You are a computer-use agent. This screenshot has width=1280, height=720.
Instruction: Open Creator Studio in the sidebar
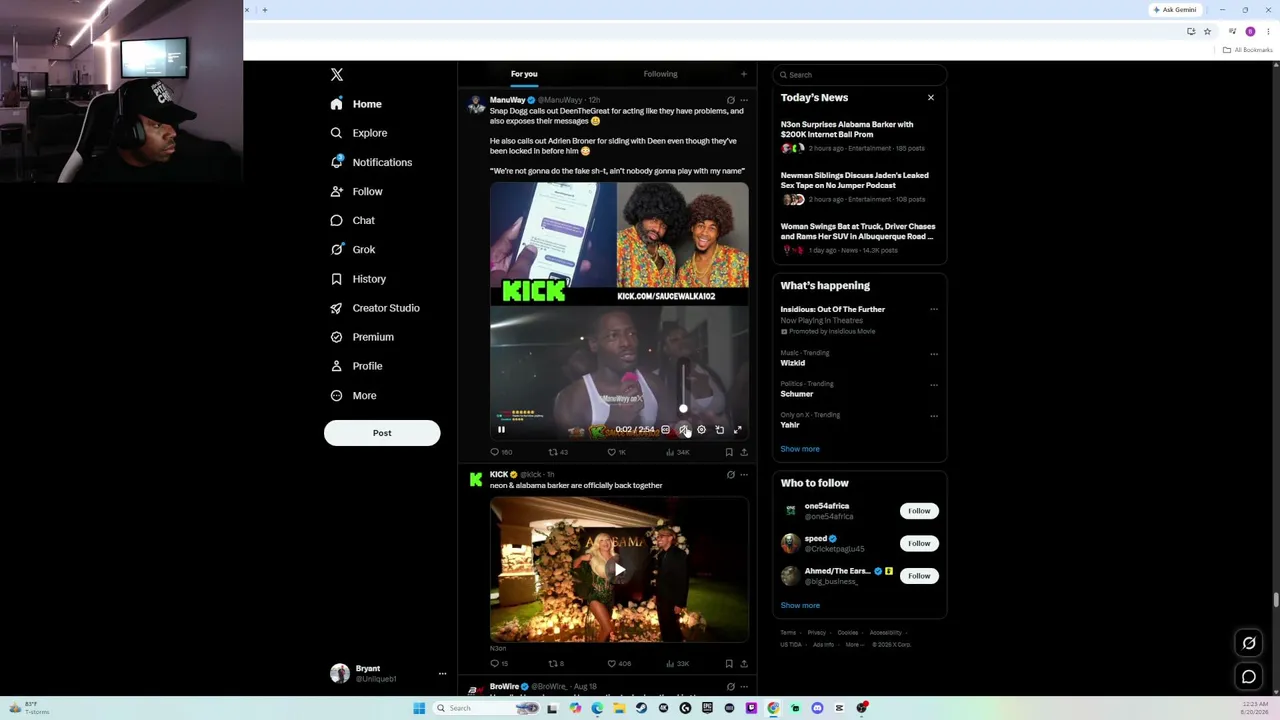[x=375, y=308]
